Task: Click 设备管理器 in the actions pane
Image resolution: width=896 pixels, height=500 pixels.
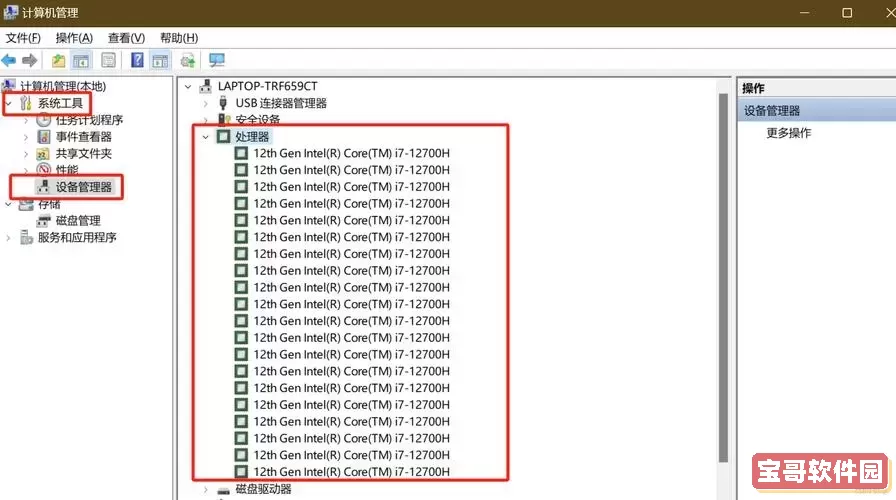Action: pyautogui.click(x=771, y=111)
